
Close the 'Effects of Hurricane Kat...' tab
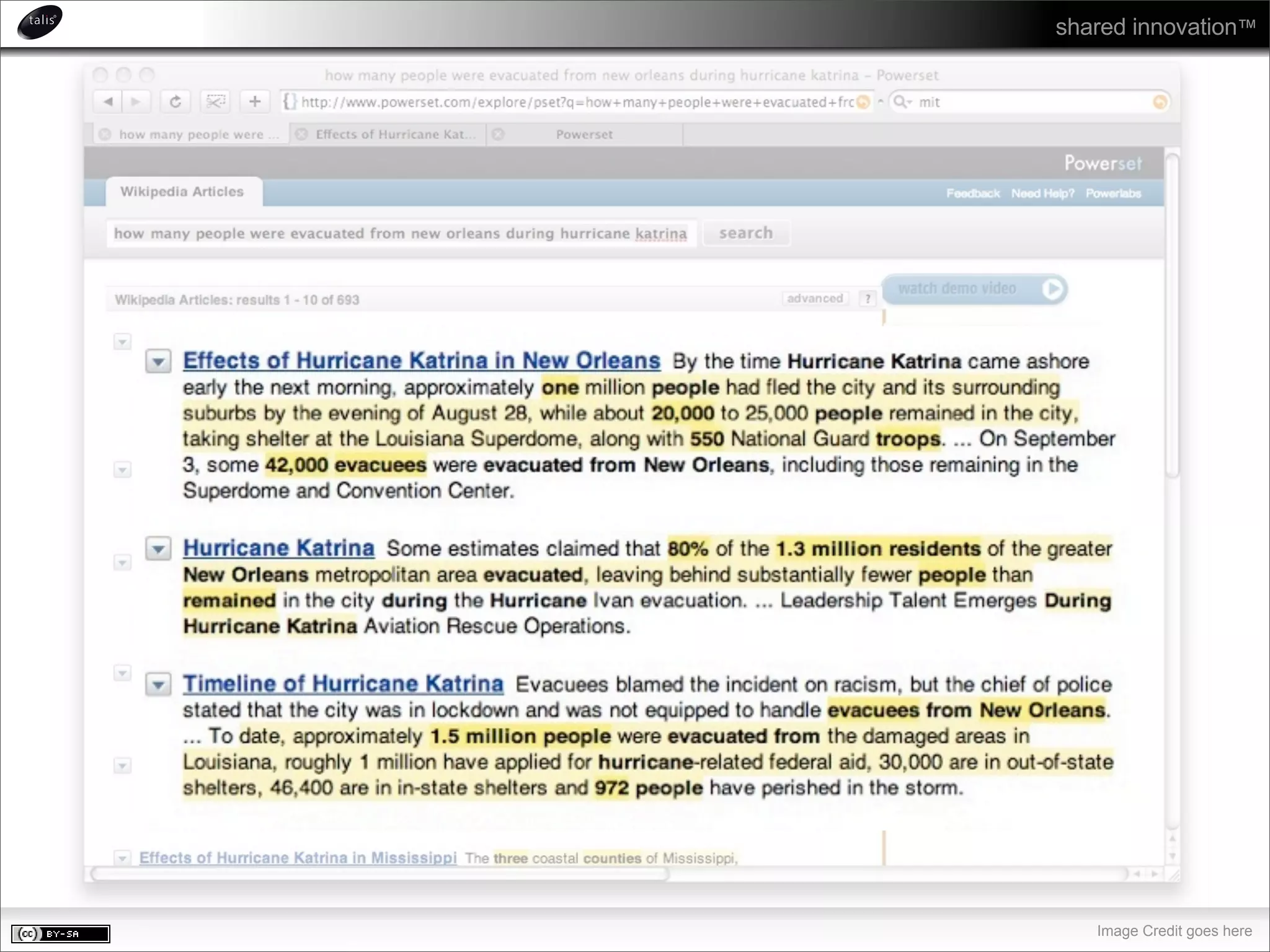(301, 134)
